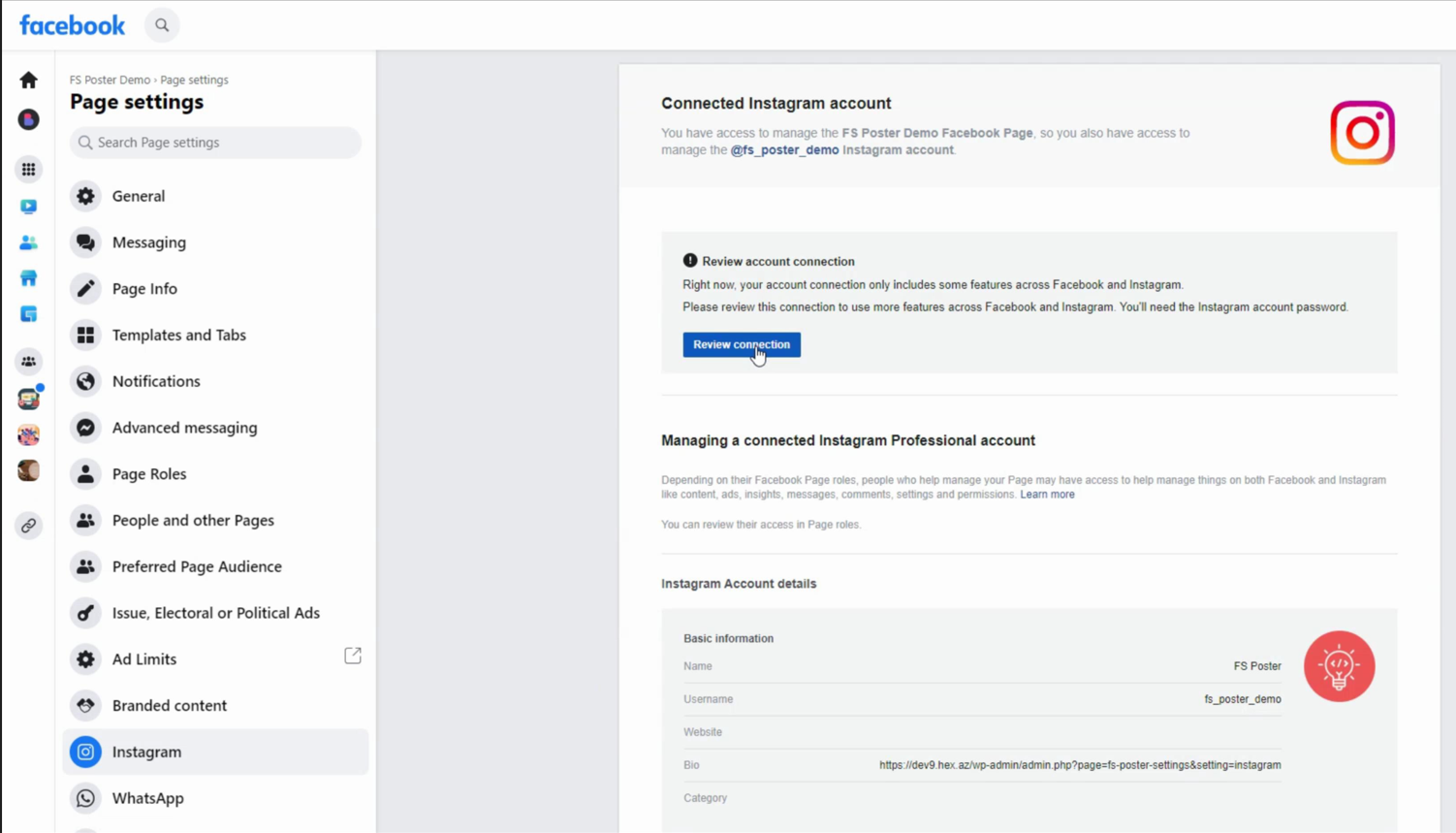
Task: Click 'Instagram Account details' heading
Action: coord(739,584)
